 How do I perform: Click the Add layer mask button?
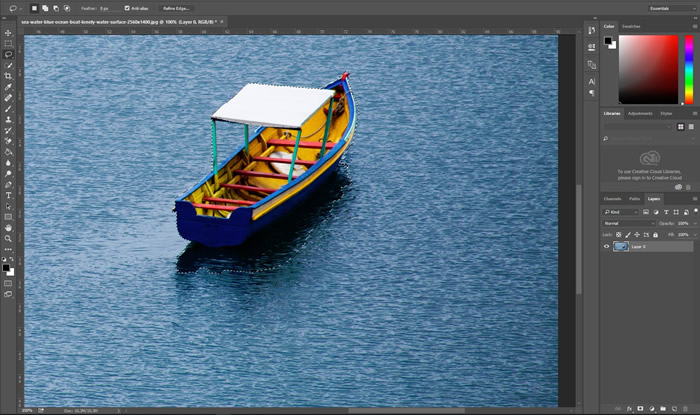pos(640,409)
